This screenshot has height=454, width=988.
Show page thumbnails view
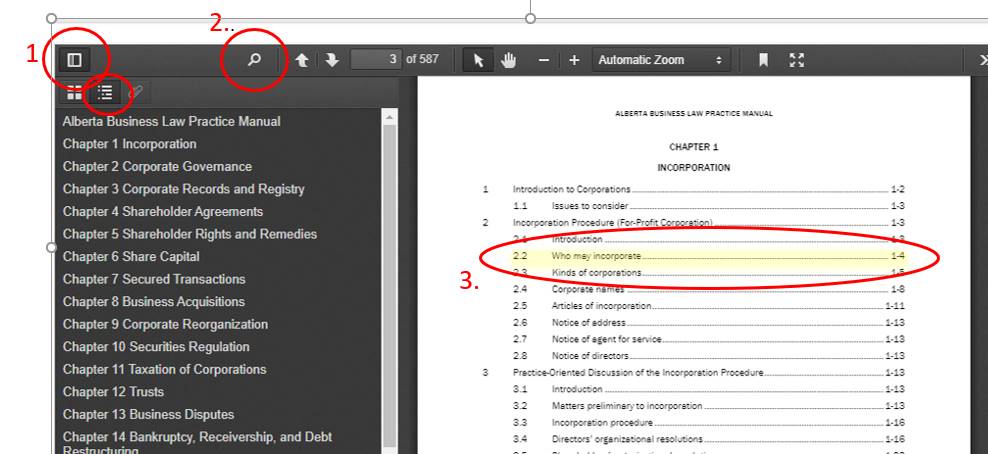point(74,93)
